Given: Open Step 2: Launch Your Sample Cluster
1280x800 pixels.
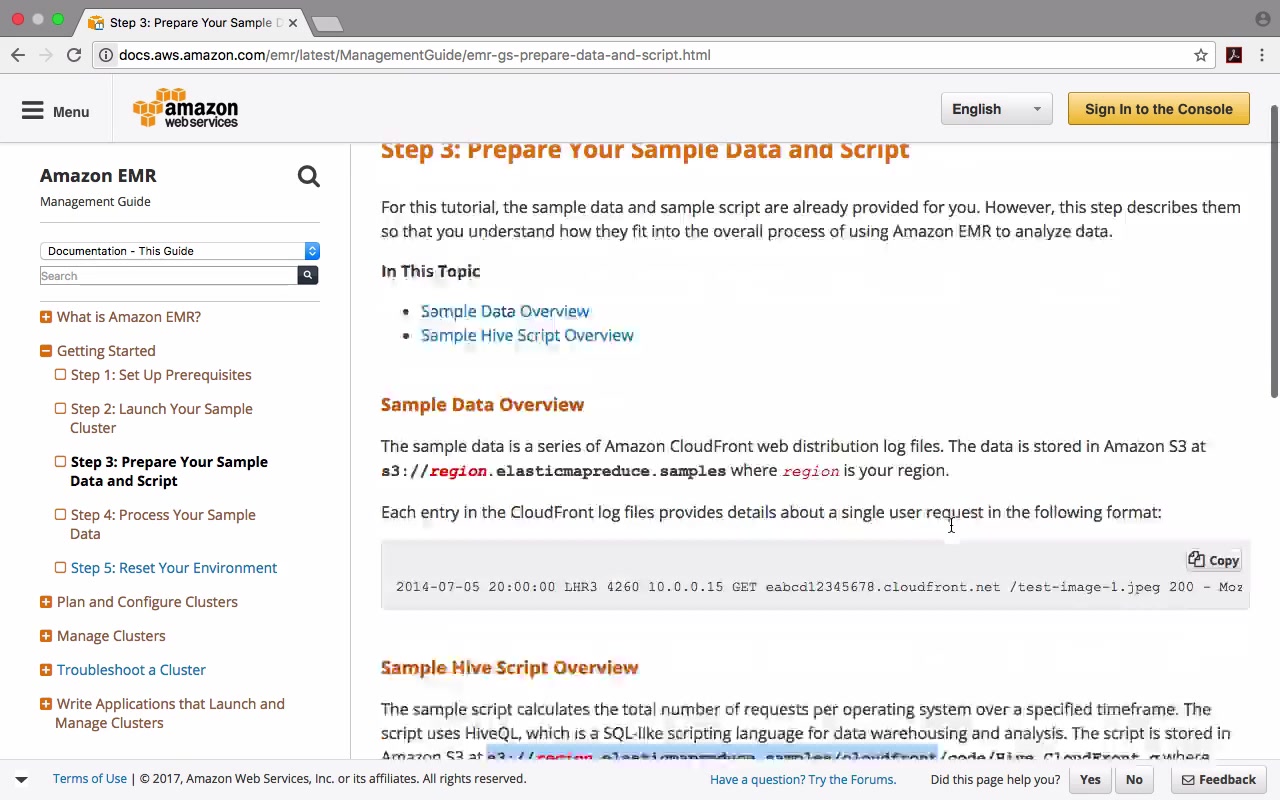Looking at the screenshot, I should (x=161, y=418).
